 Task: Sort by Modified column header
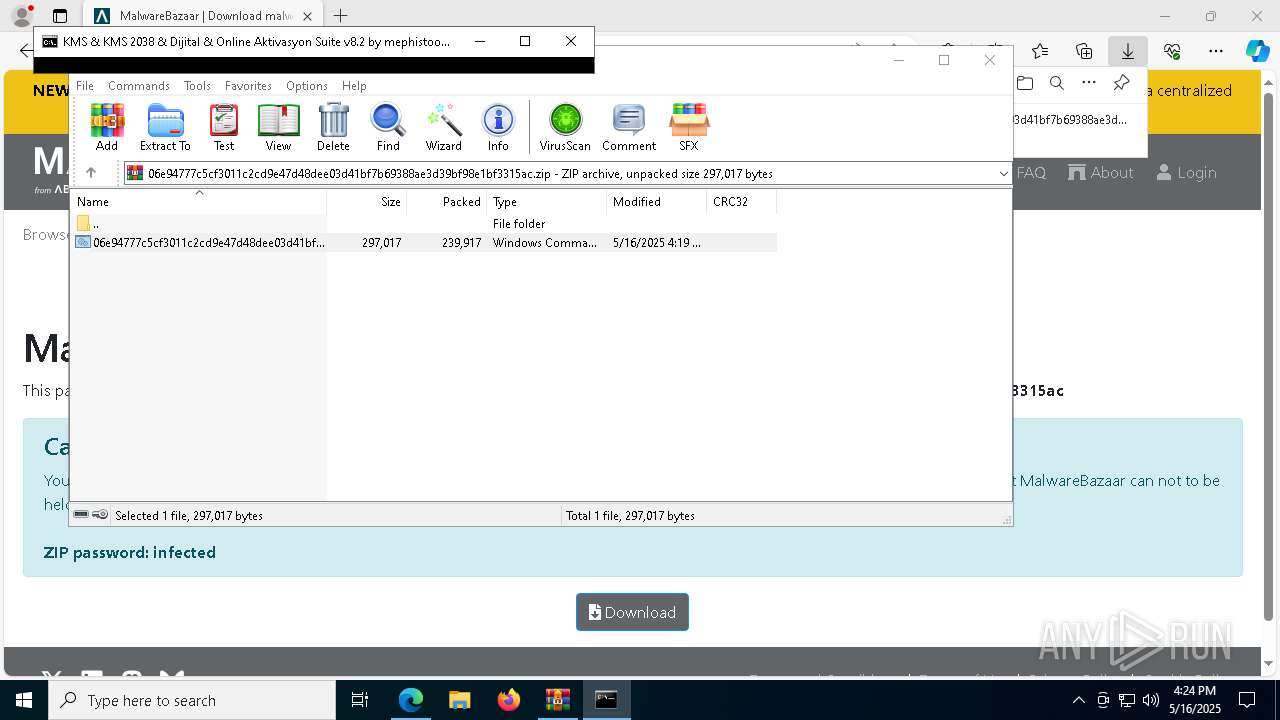click(x=656, y=202)
